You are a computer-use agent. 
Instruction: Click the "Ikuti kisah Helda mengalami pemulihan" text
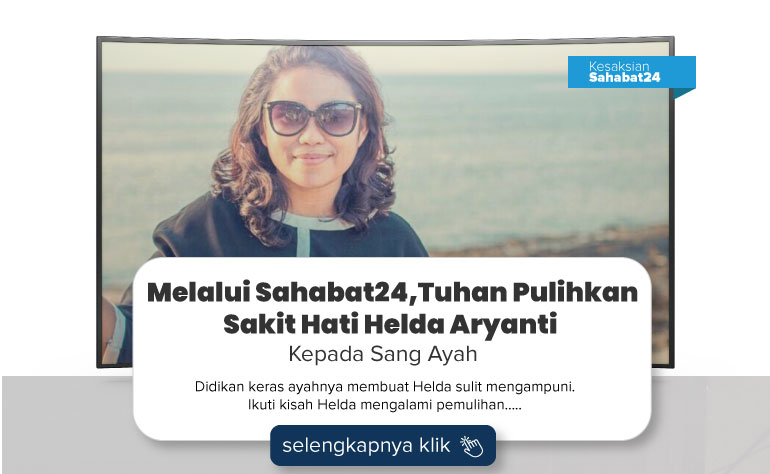tap(384, 405)
